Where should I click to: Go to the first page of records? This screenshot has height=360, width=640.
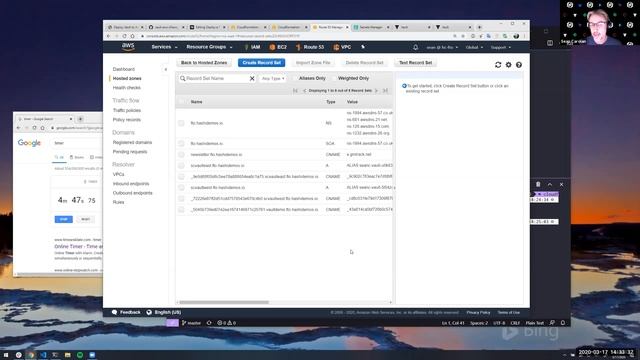pos(296,91)
